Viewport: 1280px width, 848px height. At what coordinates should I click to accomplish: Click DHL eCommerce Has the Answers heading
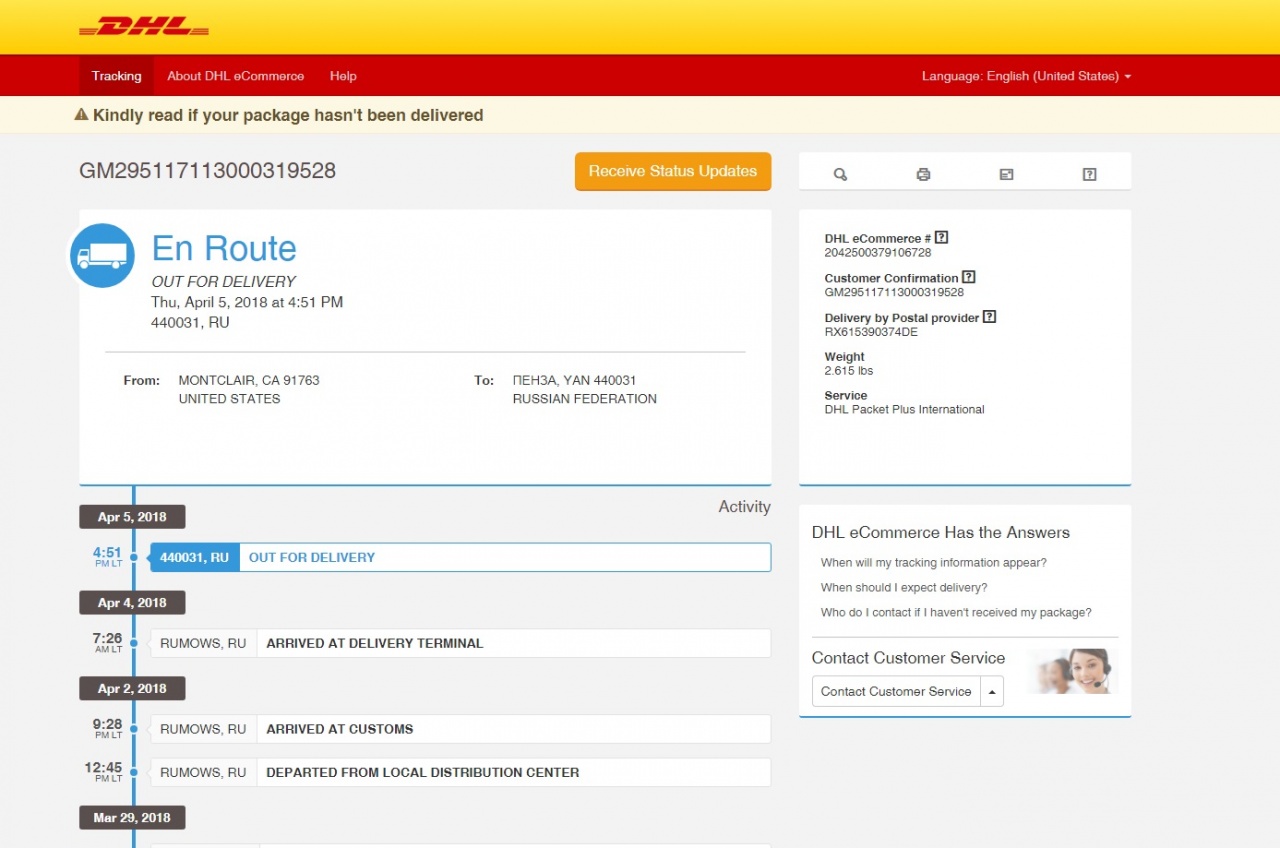coord(941,533)
